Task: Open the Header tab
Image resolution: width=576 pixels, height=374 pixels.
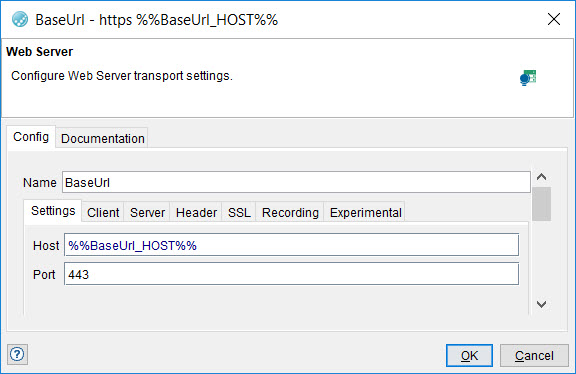Action: tap(196, 212)
